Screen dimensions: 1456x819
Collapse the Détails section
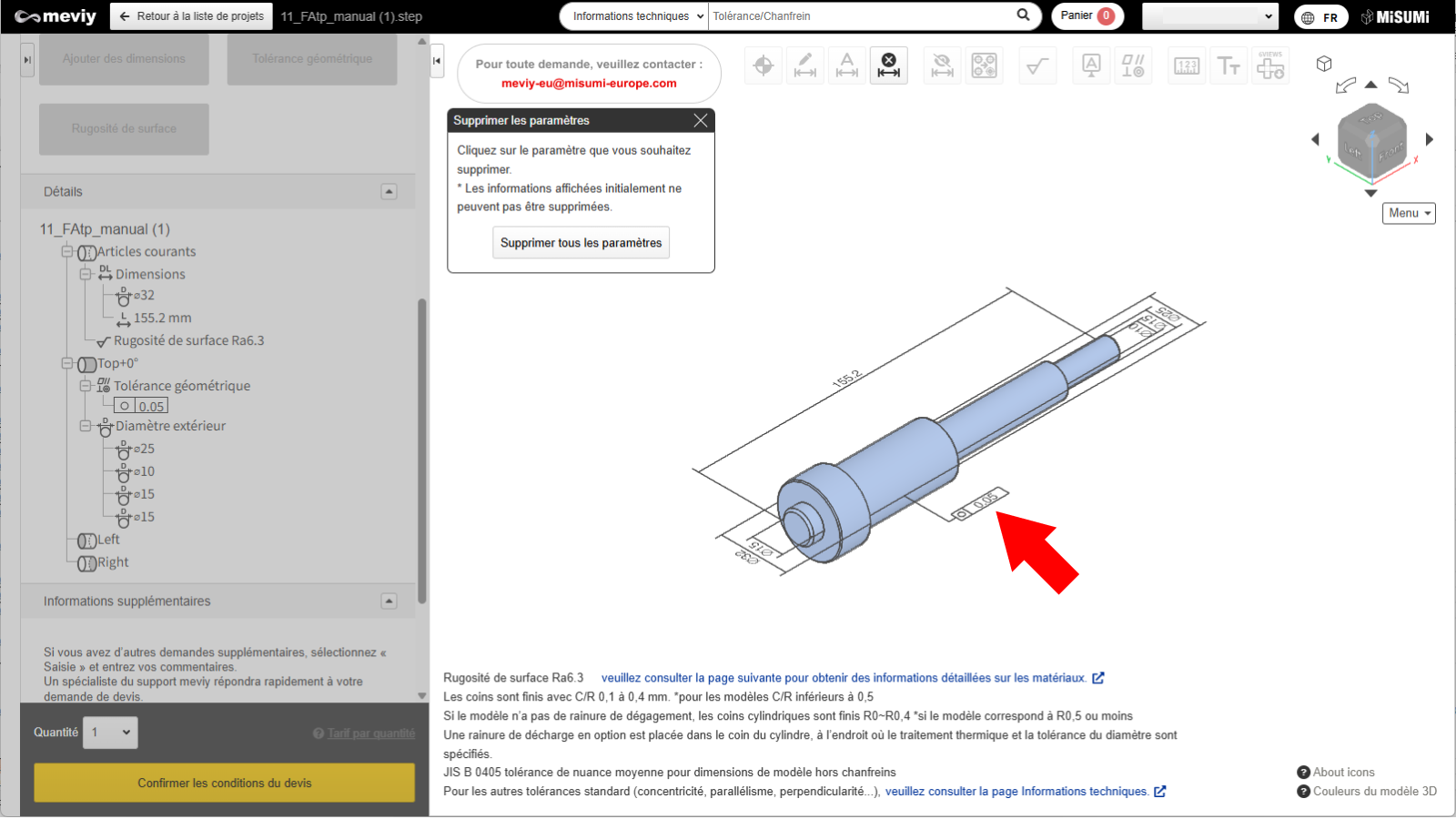[389, 192]
